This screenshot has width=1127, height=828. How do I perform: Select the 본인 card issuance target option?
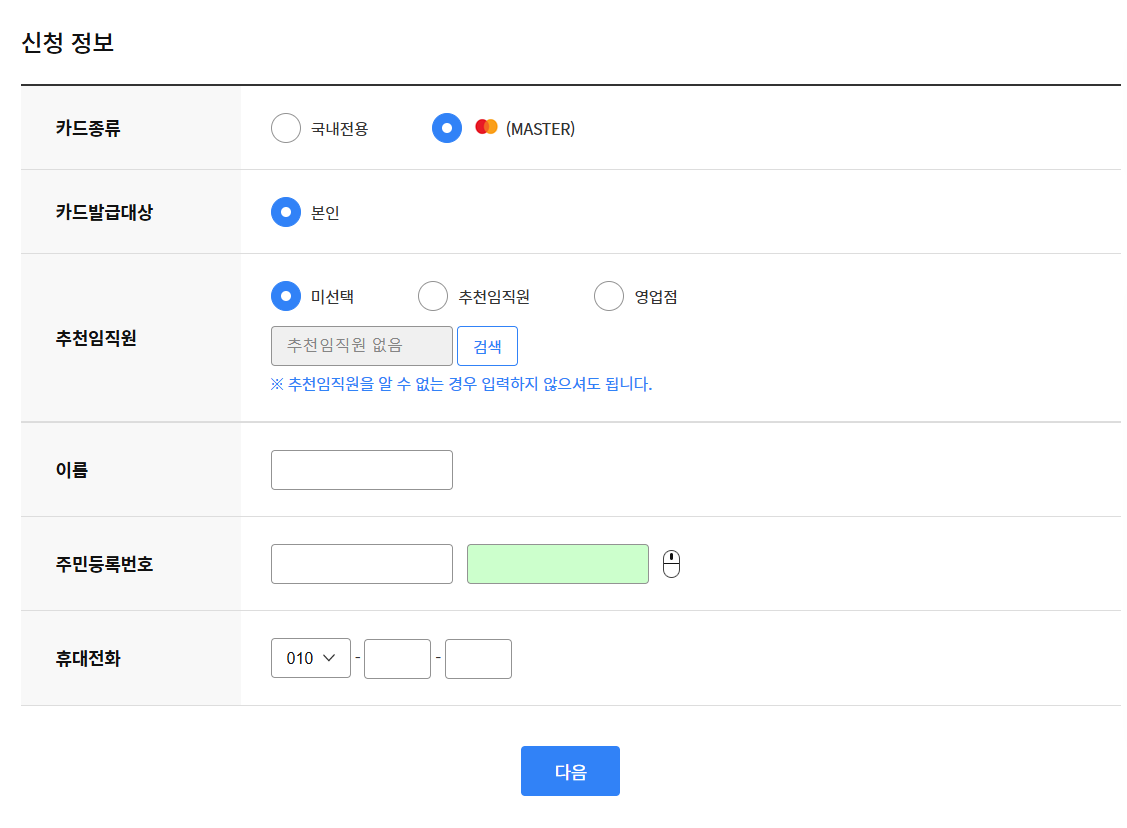284,211
